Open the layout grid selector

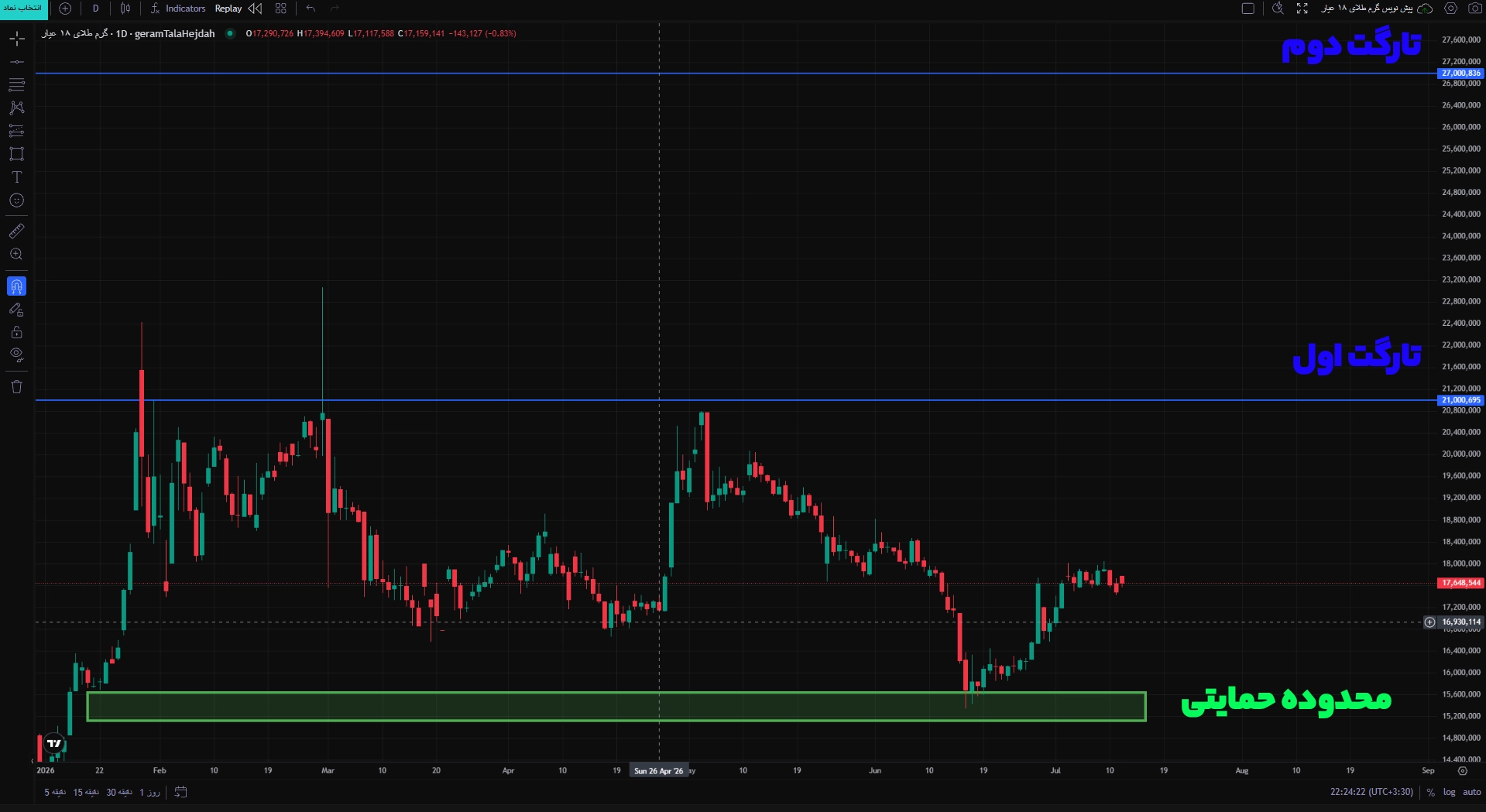[x=281, y=9]
